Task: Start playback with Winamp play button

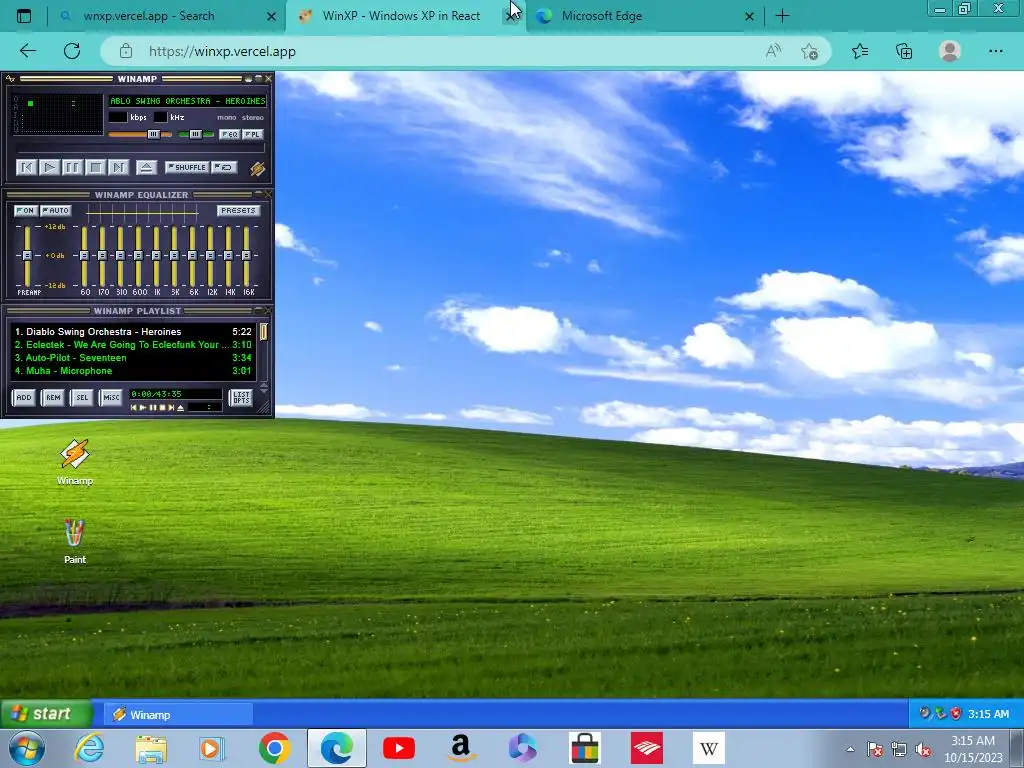Action: pos(49,168)
